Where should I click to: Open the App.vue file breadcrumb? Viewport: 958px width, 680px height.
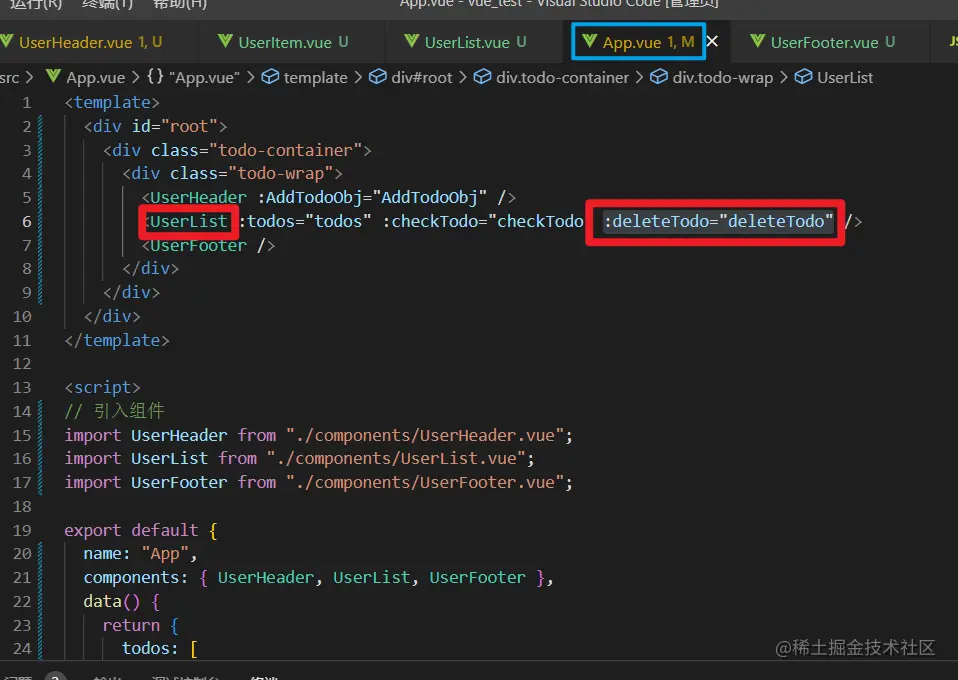point(95,78)
